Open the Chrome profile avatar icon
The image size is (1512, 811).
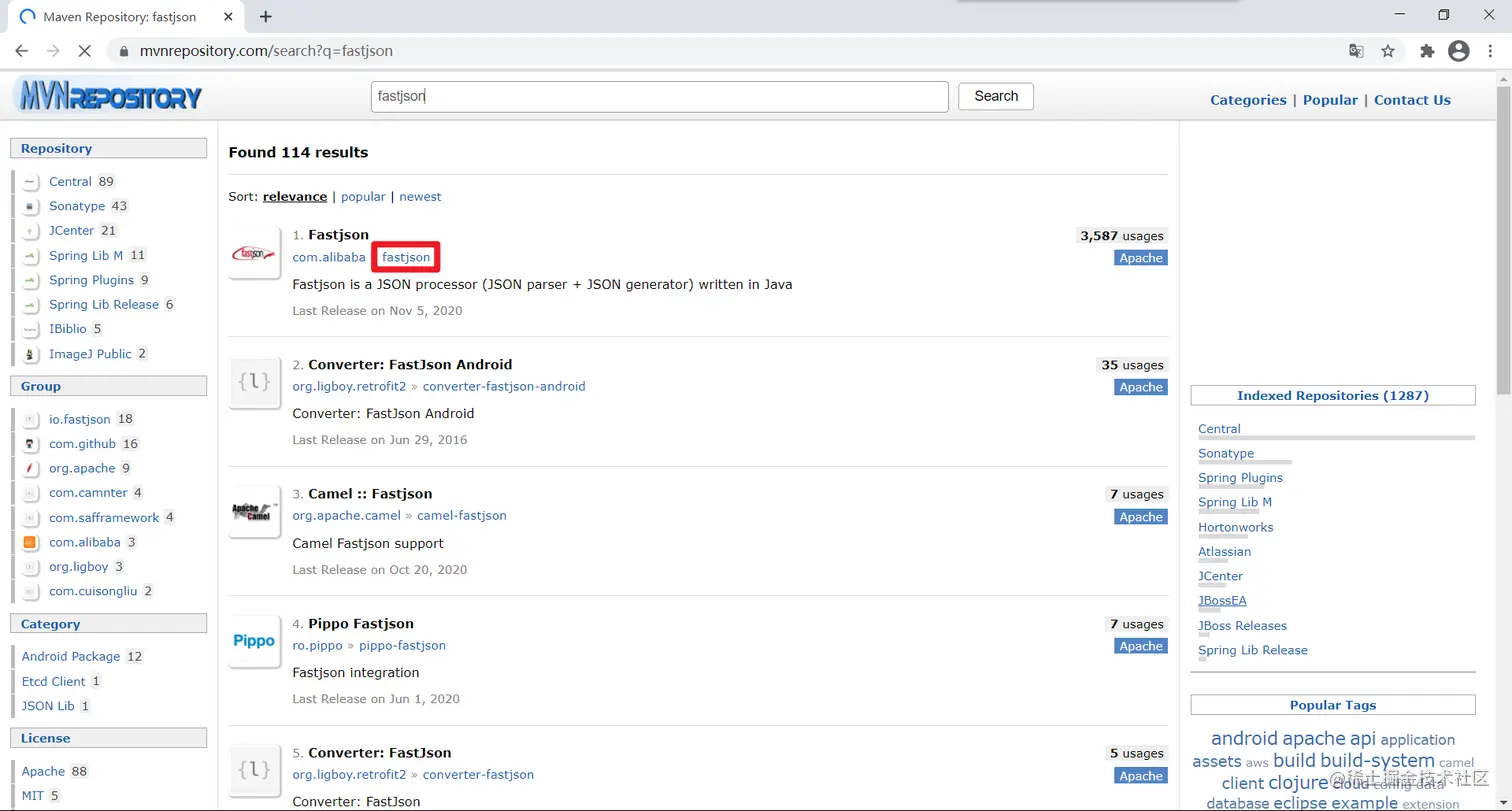[1458, 51]
